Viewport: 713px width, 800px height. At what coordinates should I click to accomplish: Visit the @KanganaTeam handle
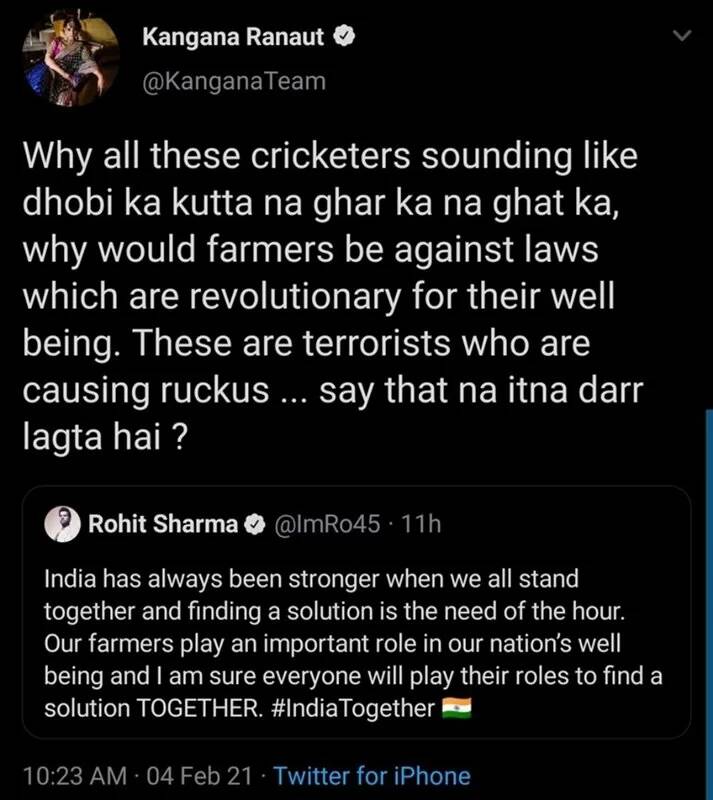(235, 81)
